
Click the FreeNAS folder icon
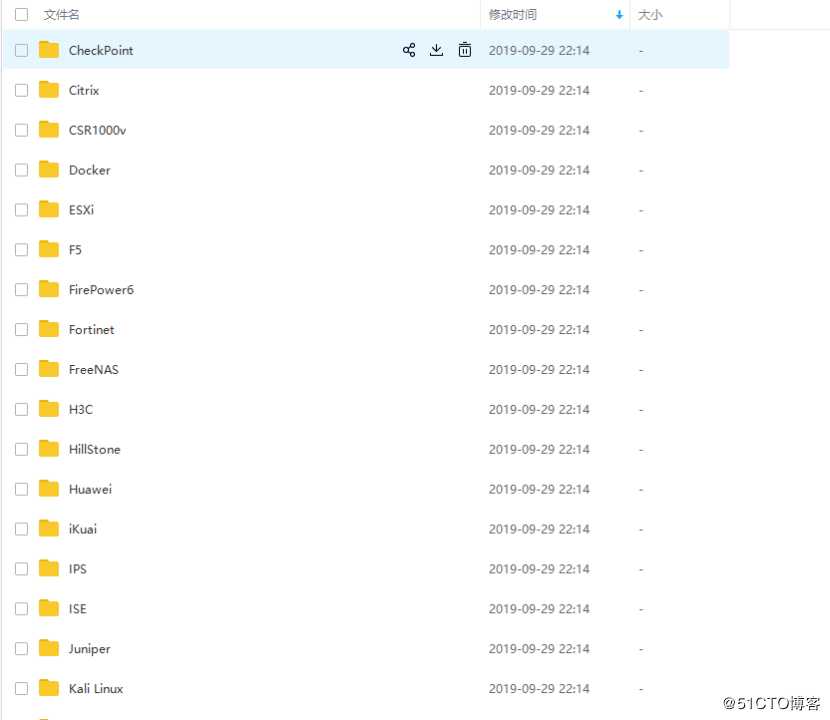[x=49, y=368]
